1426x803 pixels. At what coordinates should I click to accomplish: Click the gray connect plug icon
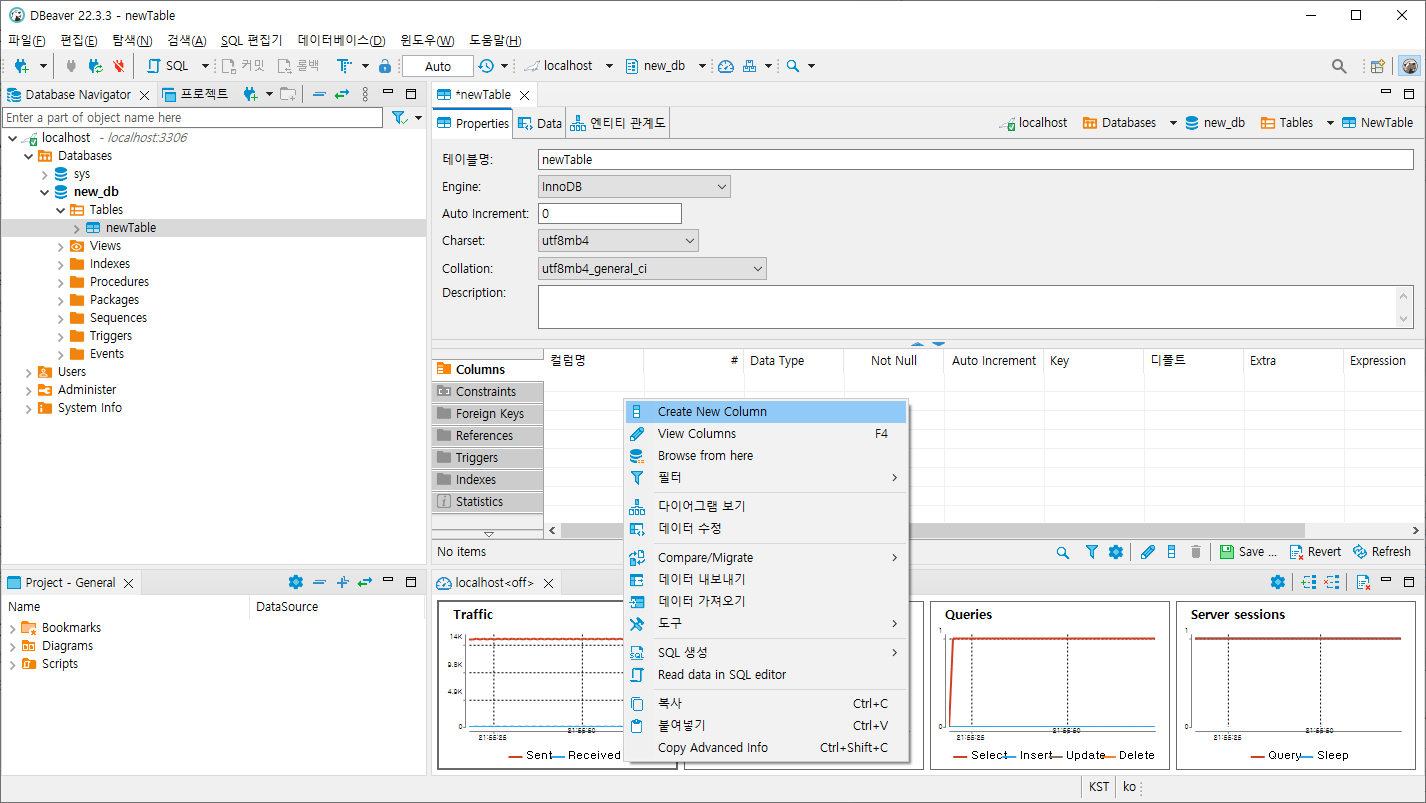[x=71, y=66]
